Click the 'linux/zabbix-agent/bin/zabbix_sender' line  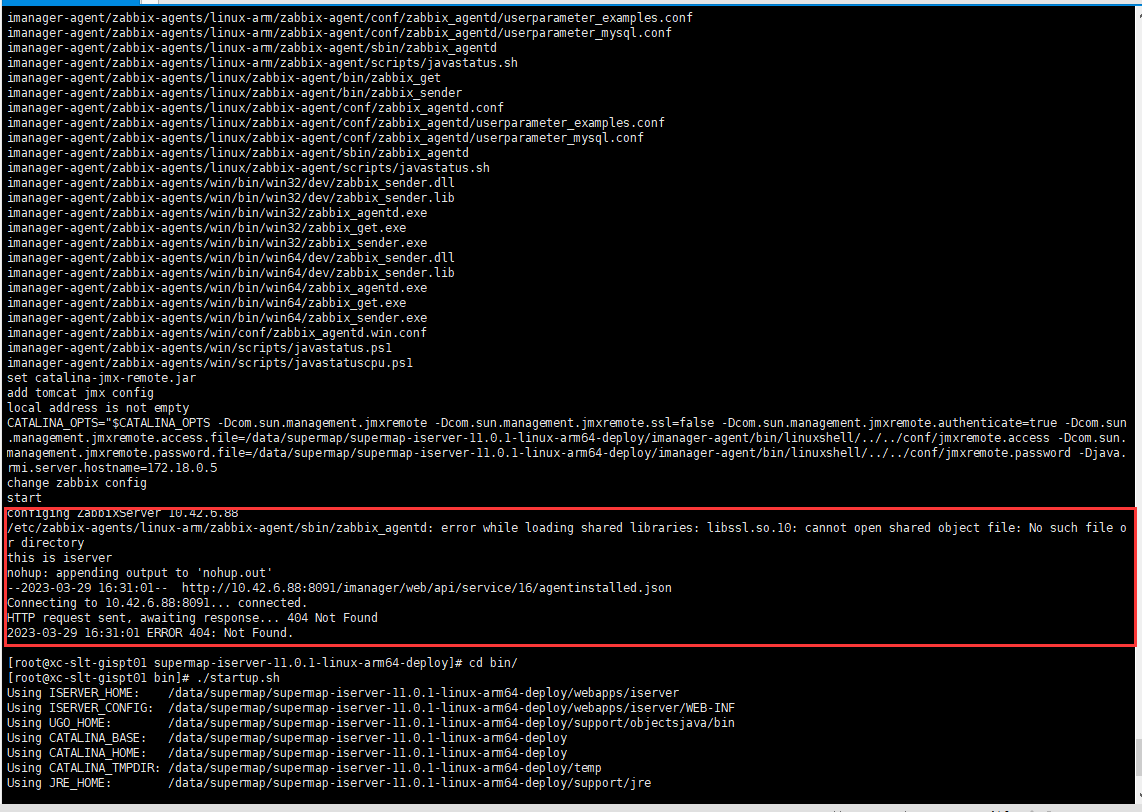click(234, 93)
